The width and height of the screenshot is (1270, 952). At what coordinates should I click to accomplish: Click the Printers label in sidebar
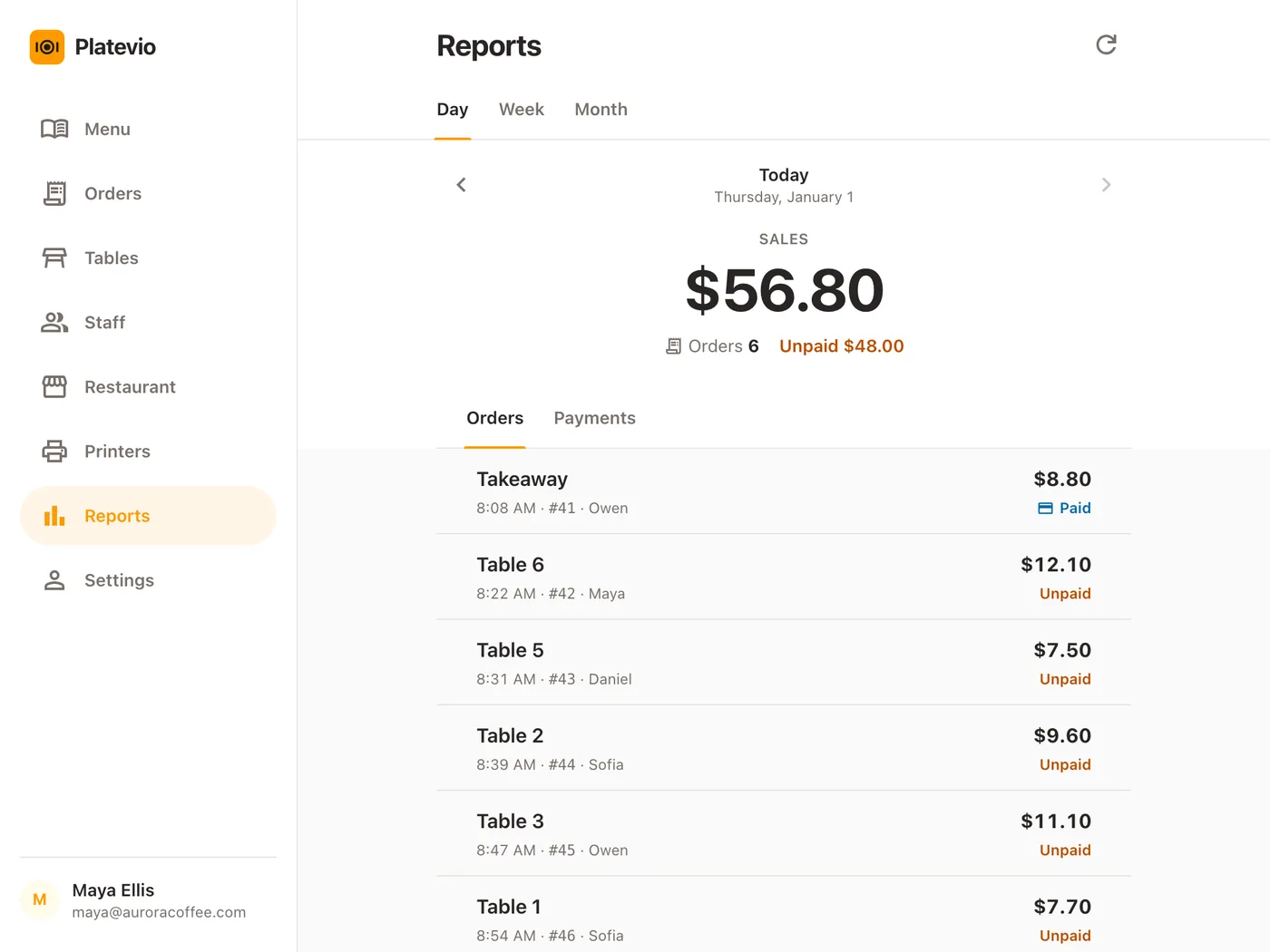(x=117, y=452)
